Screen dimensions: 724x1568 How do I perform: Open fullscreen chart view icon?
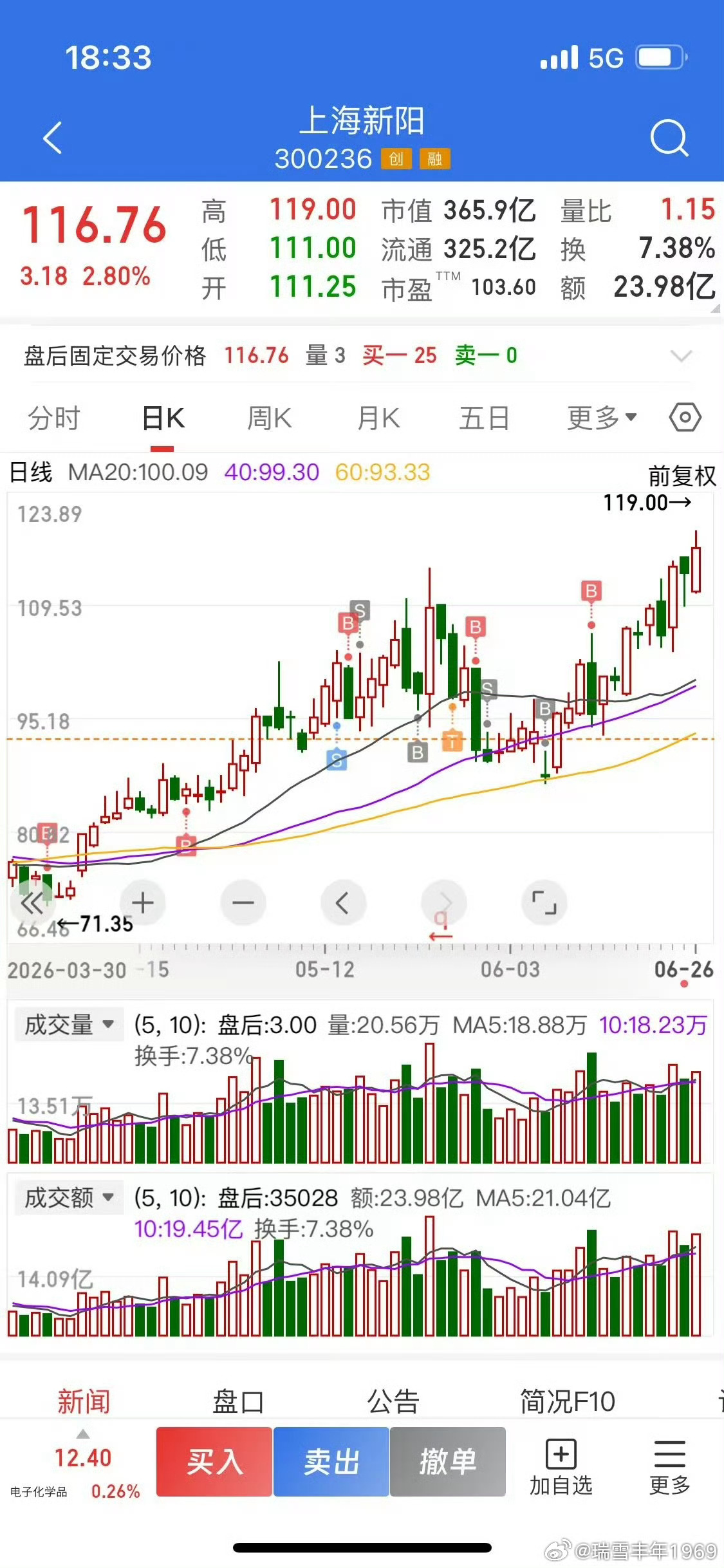(x=544, y=902)
